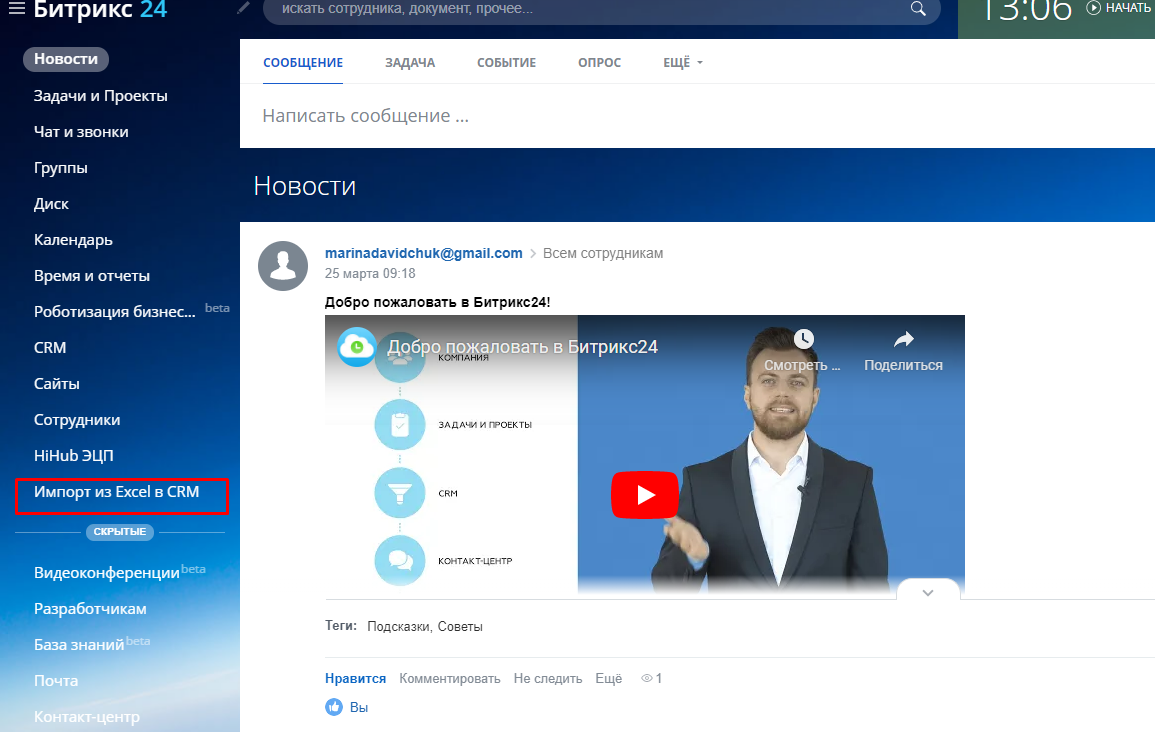The height and width of the screenshot is (732, 1155).
Task: Open marinadavidchuk@gmail.com profile link
Action: [x=423, y=253]
